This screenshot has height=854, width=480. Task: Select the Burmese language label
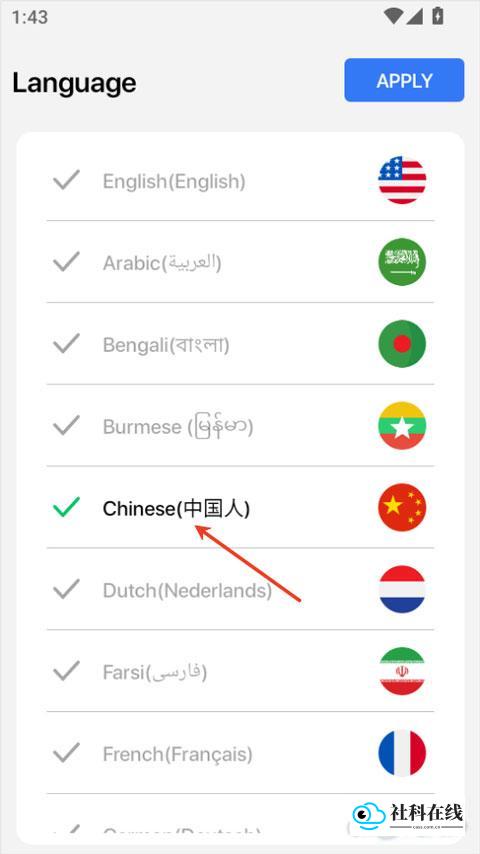[178, 426]
